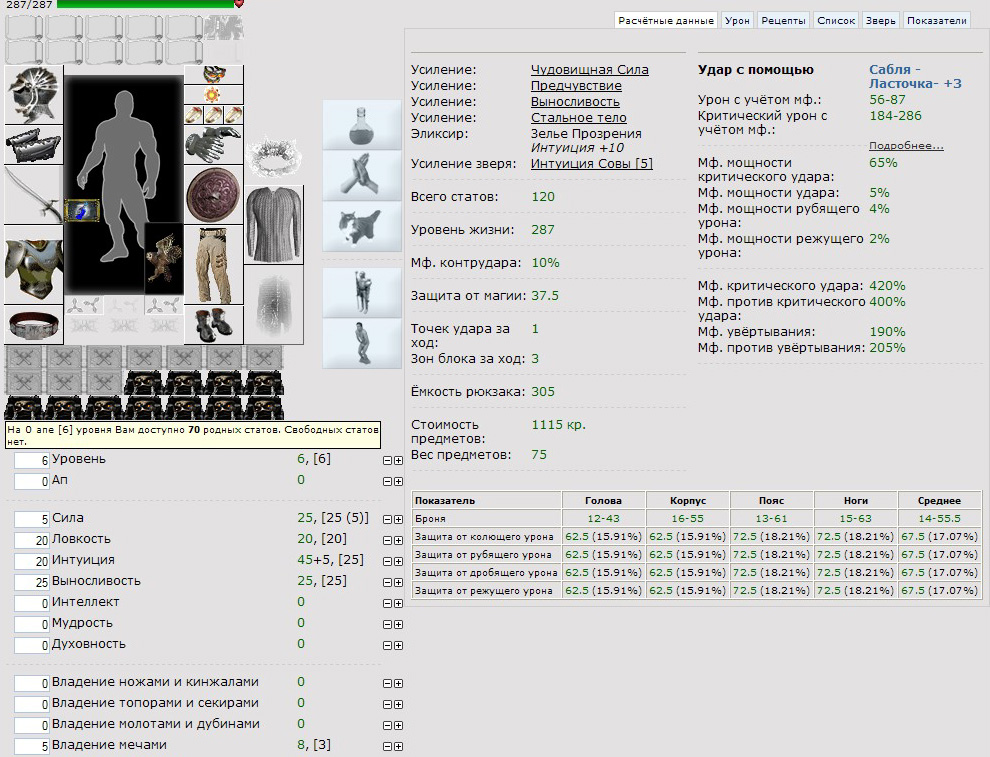
Task: Click the Выносливость buff link
Action: pos(575,101)
